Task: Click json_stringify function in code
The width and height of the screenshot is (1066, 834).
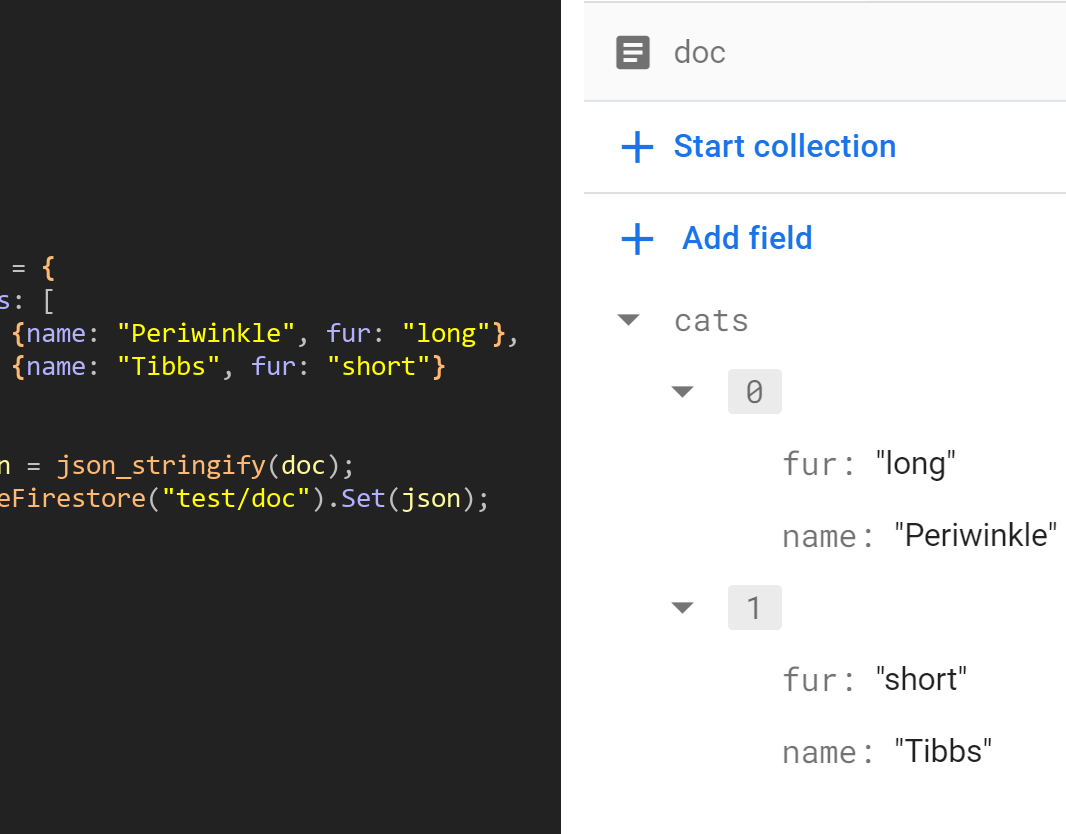Action: pos(160,465)
